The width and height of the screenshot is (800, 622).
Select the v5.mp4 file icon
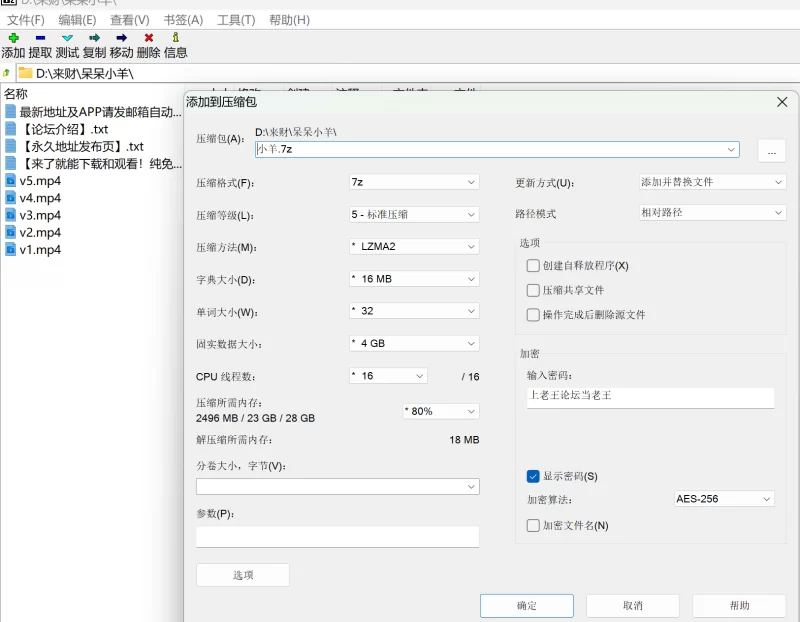(x=10, y=180)
